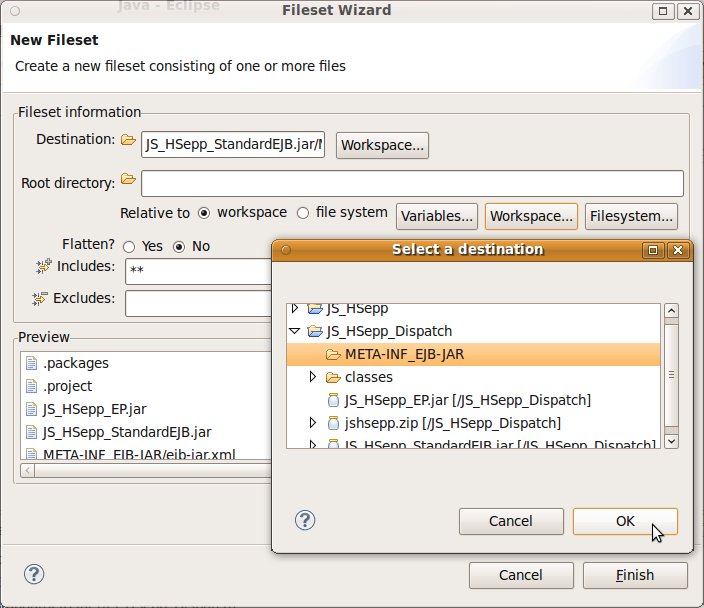Select .packages in the Preview list
Screen dimensions: 704x608
(76, 363)
